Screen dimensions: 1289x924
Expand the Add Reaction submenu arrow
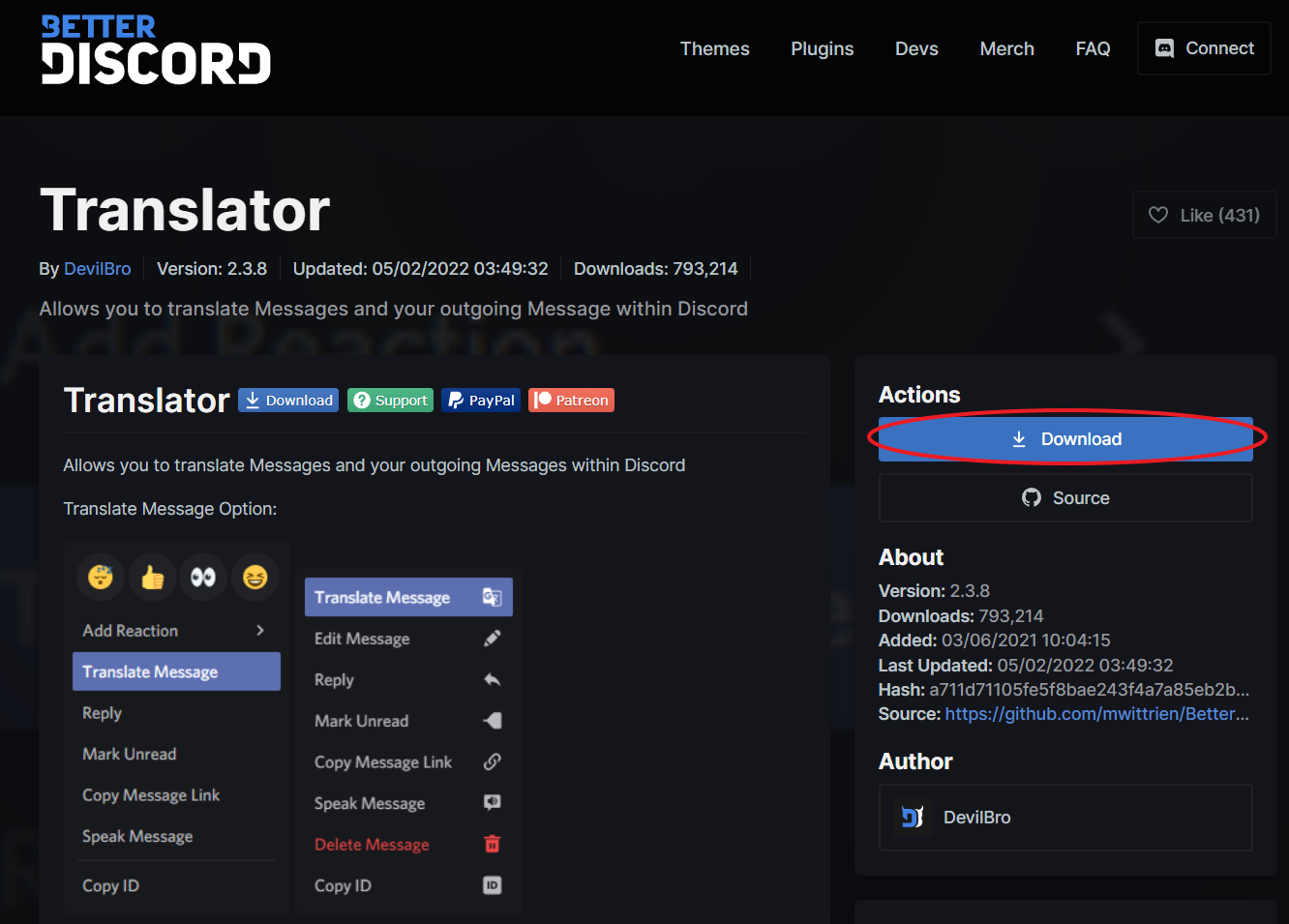(260, 631)
